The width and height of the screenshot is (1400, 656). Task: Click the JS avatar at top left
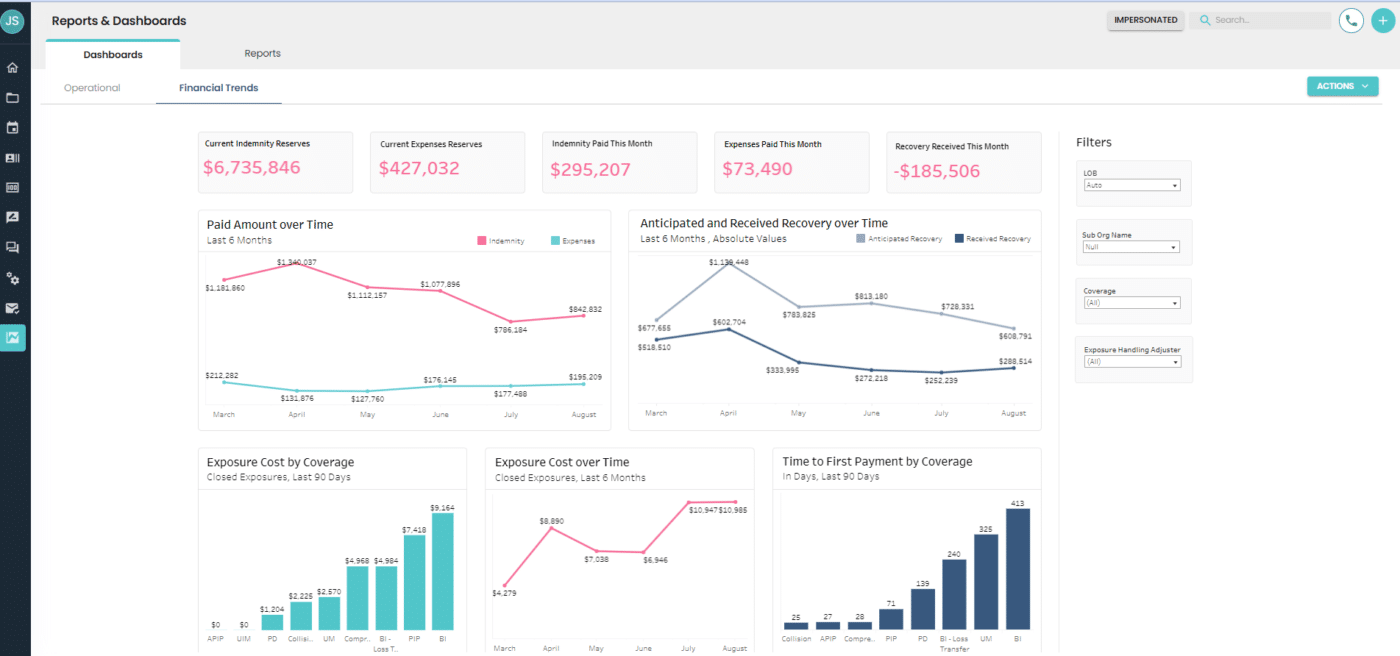13,20
